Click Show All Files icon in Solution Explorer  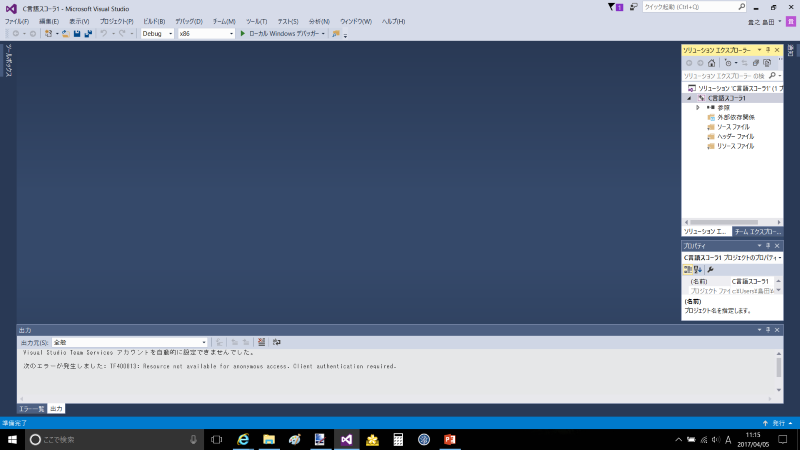click(x=767, y=63)
